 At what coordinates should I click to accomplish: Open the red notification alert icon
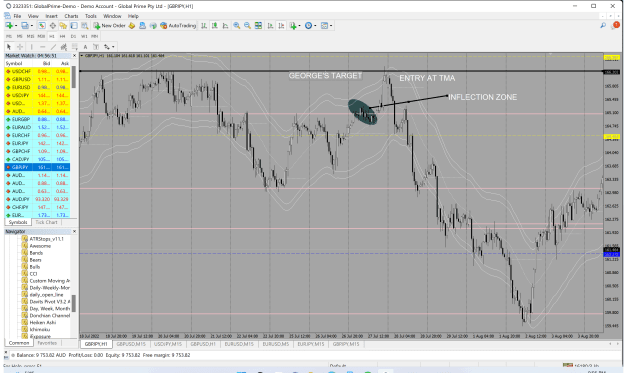tap(616, 25)
